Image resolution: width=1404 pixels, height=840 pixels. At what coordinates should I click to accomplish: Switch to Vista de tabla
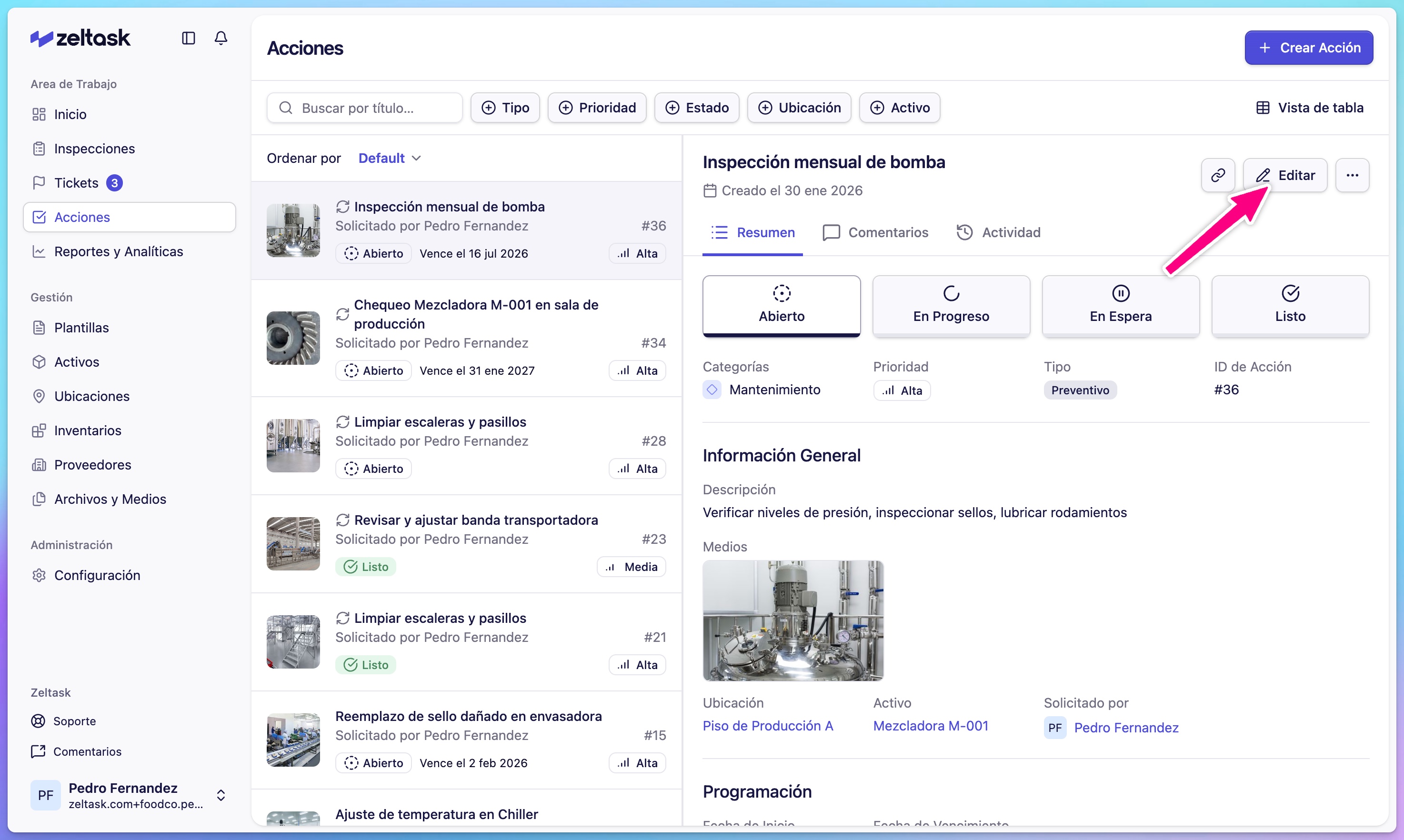[x=1309, y=108]
